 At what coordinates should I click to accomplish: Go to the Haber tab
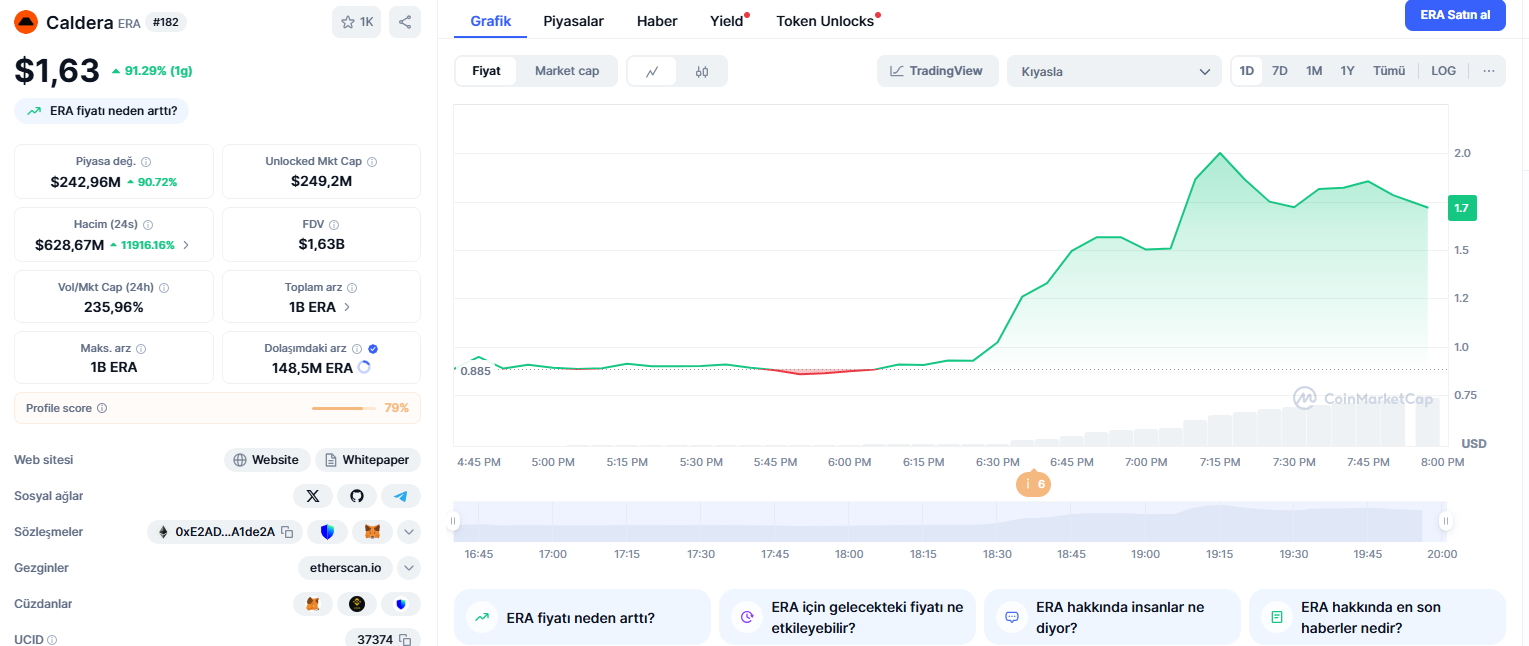[x=657, y=21]
